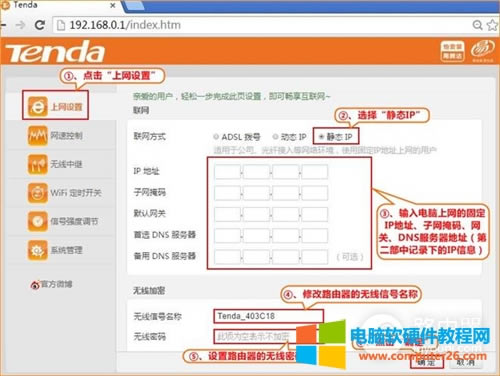Click the 无线信号名称 label text
Viewport: 500px width, 376px height.
(x=157, y=316)
